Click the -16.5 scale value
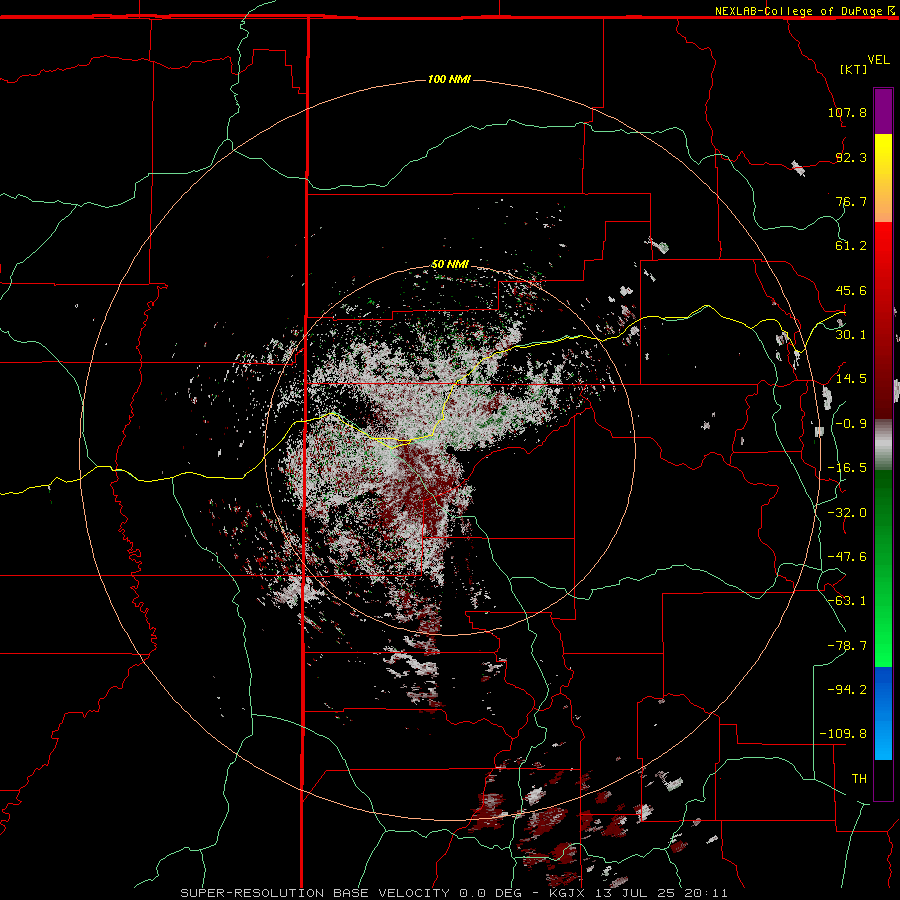 pyautogui.click(x=847, y=468)
